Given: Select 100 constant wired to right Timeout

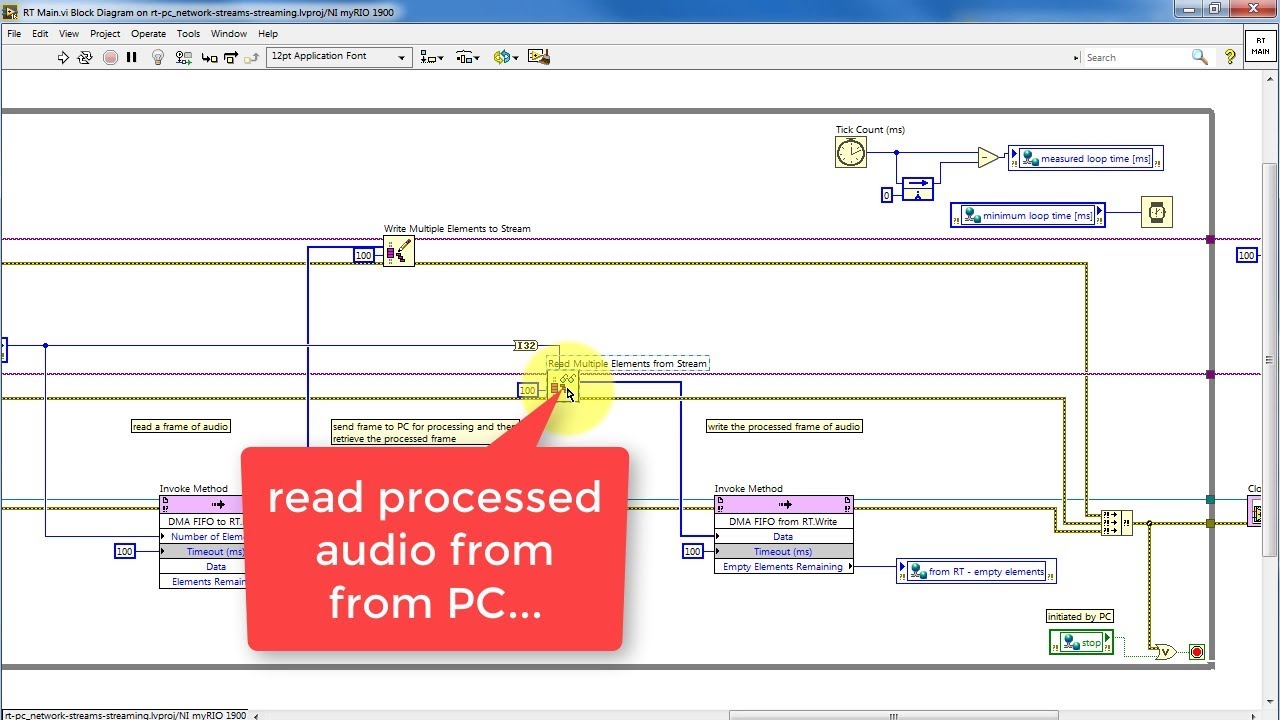Looking at the screenshot, I should 693,551.
